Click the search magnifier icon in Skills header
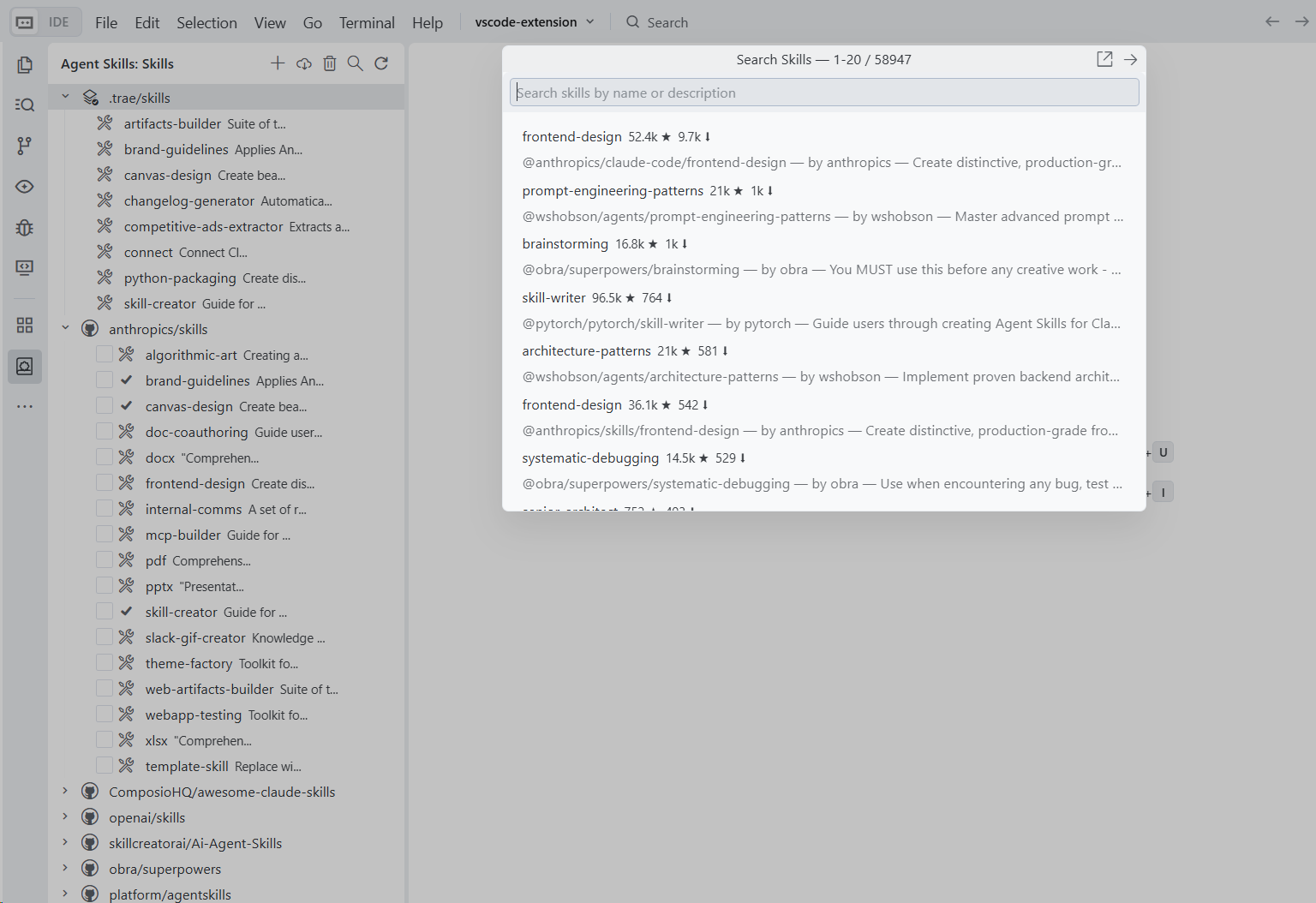The height and width of the screenshot is (903, 1316). click(356, 63)
